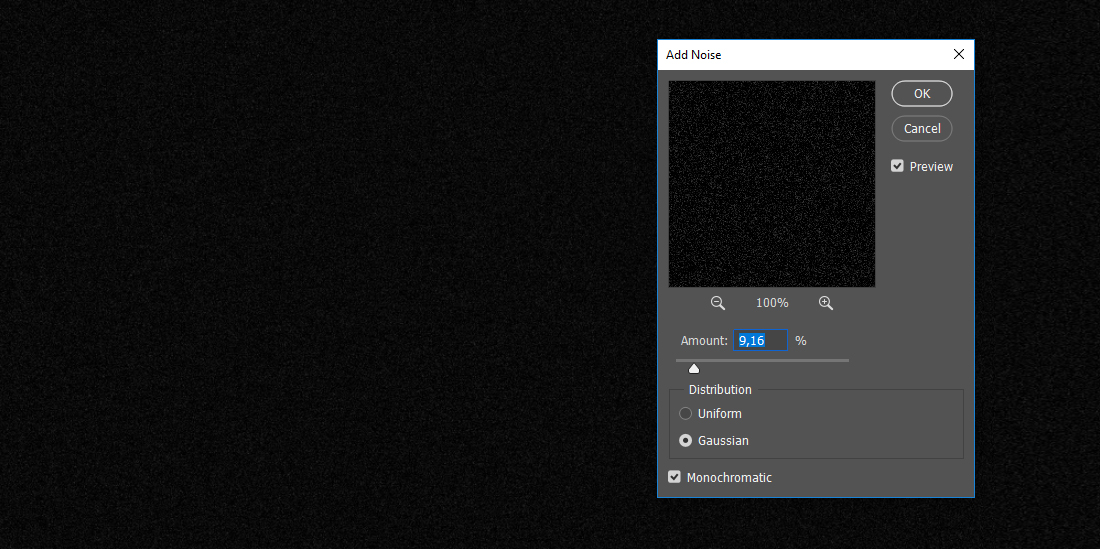Click the noise preview thumbnail
This screenshot has width=1100, height=549.
point(772,184)
